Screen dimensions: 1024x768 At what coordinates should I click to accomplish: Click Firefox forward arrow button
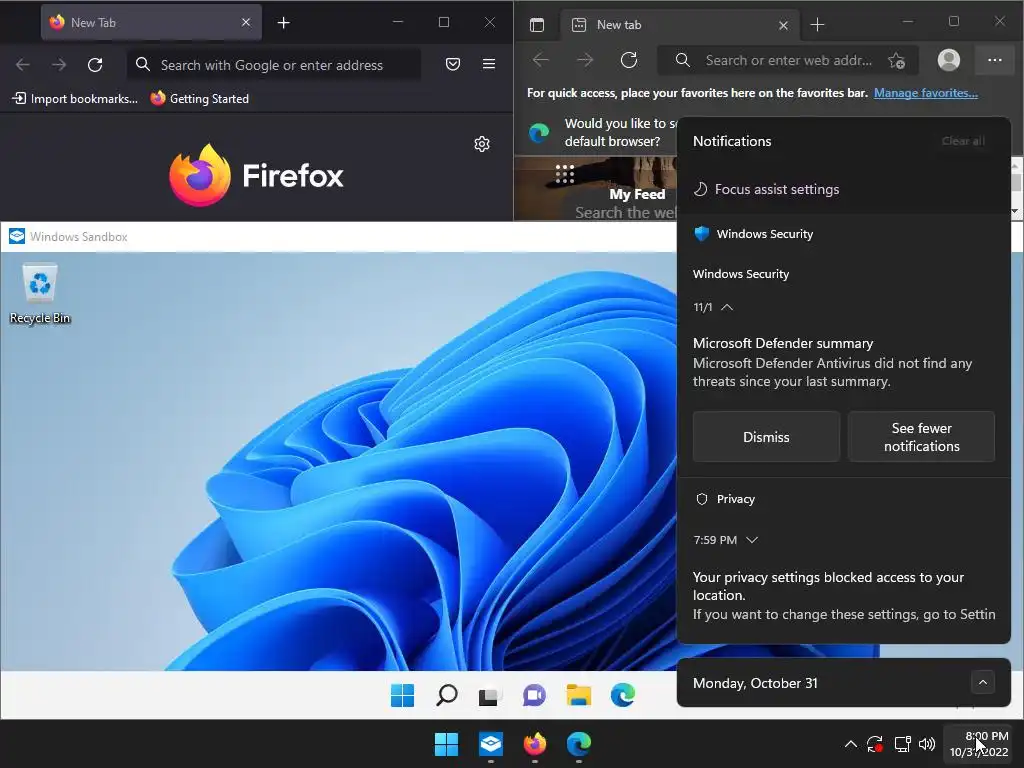click(59, 65)
